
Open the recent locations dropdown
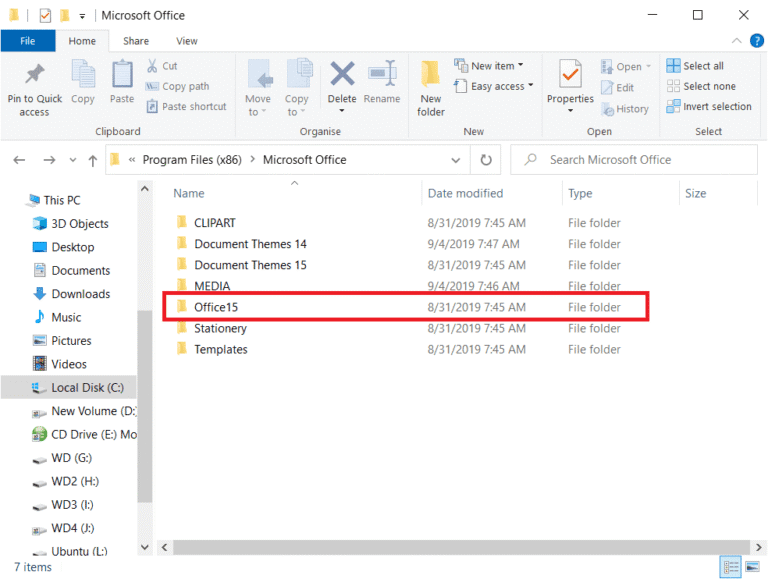point(72,160)
